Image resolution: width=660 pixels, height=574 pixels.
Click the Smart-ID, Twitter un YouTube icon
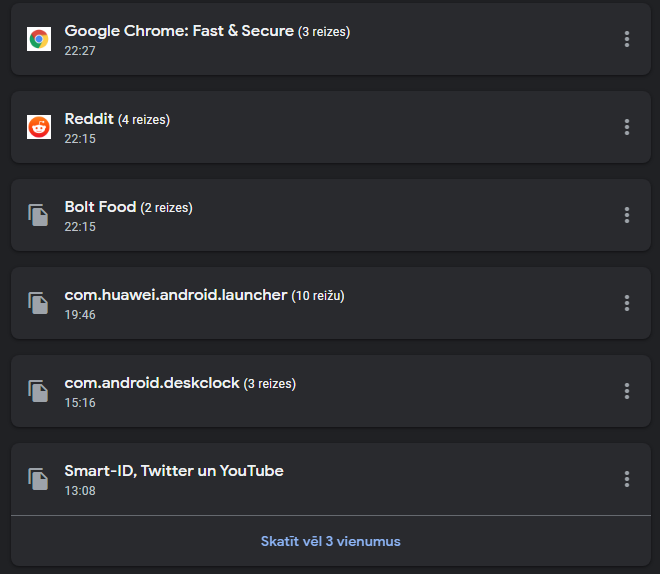[x=39, y=479]
